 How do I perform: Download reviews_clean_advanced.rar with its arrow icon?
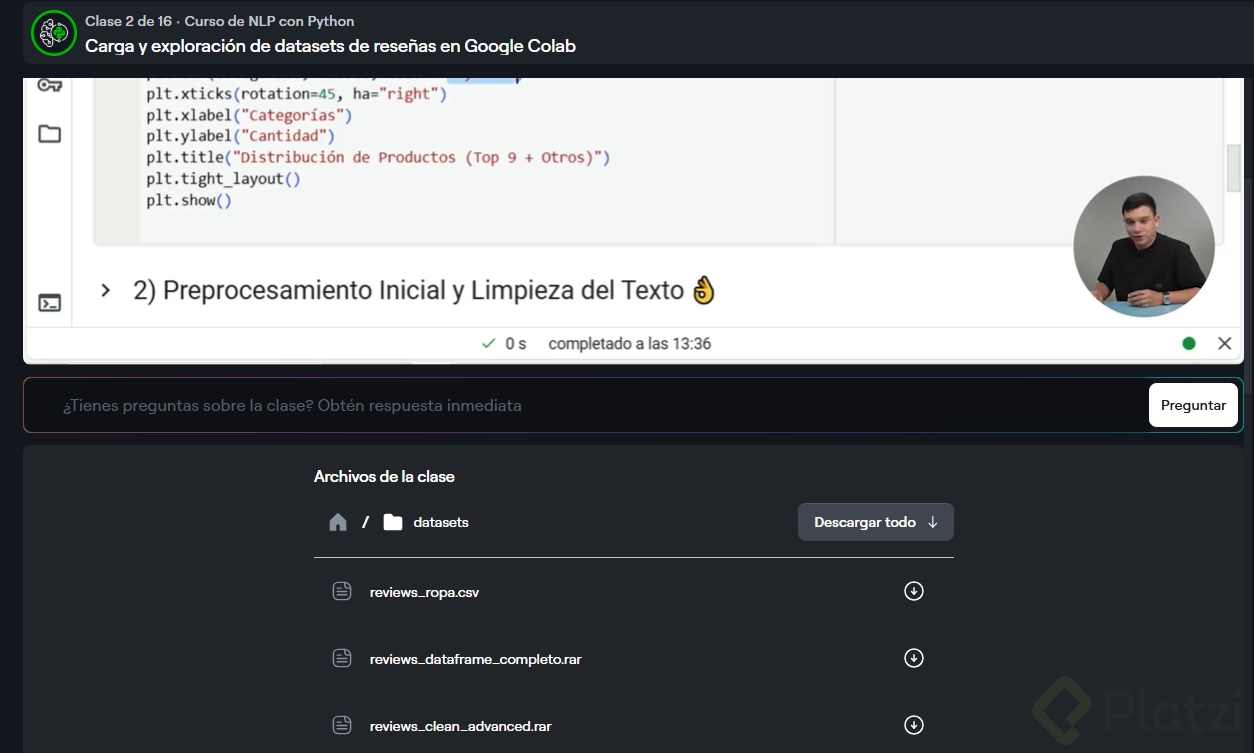913,725
